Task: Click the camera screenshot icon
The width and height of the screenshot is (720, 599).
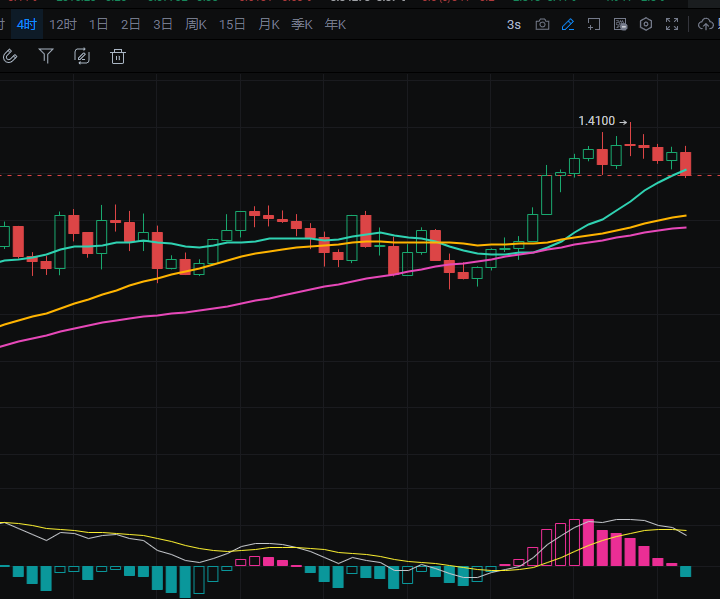Action: [x=542, y=24]
